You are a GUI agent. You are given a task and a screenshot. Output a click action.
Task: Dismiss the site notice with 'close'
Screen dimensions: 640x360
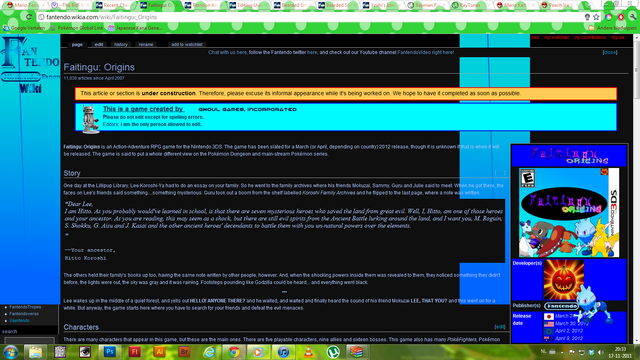[610, 52]
